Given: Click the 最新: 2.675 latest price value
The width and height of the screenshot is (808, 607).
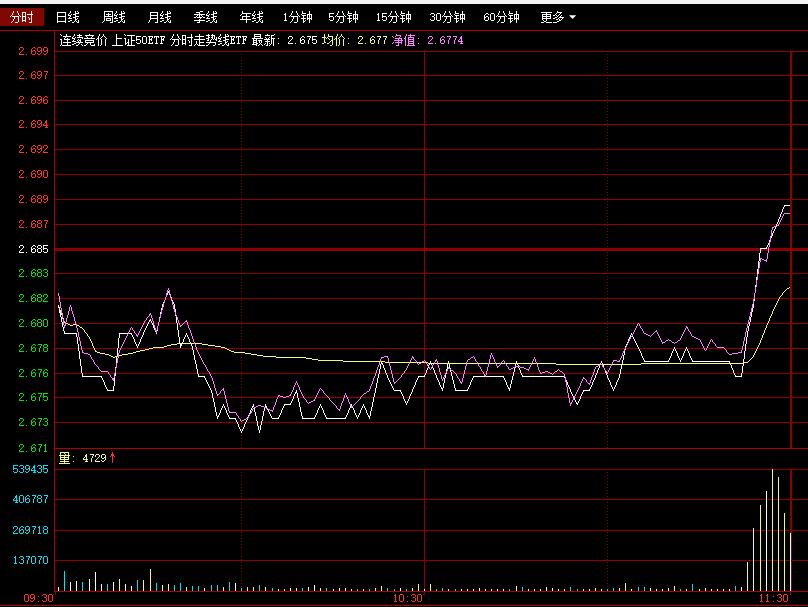Looking at the screenshot, I should (284, 40).
